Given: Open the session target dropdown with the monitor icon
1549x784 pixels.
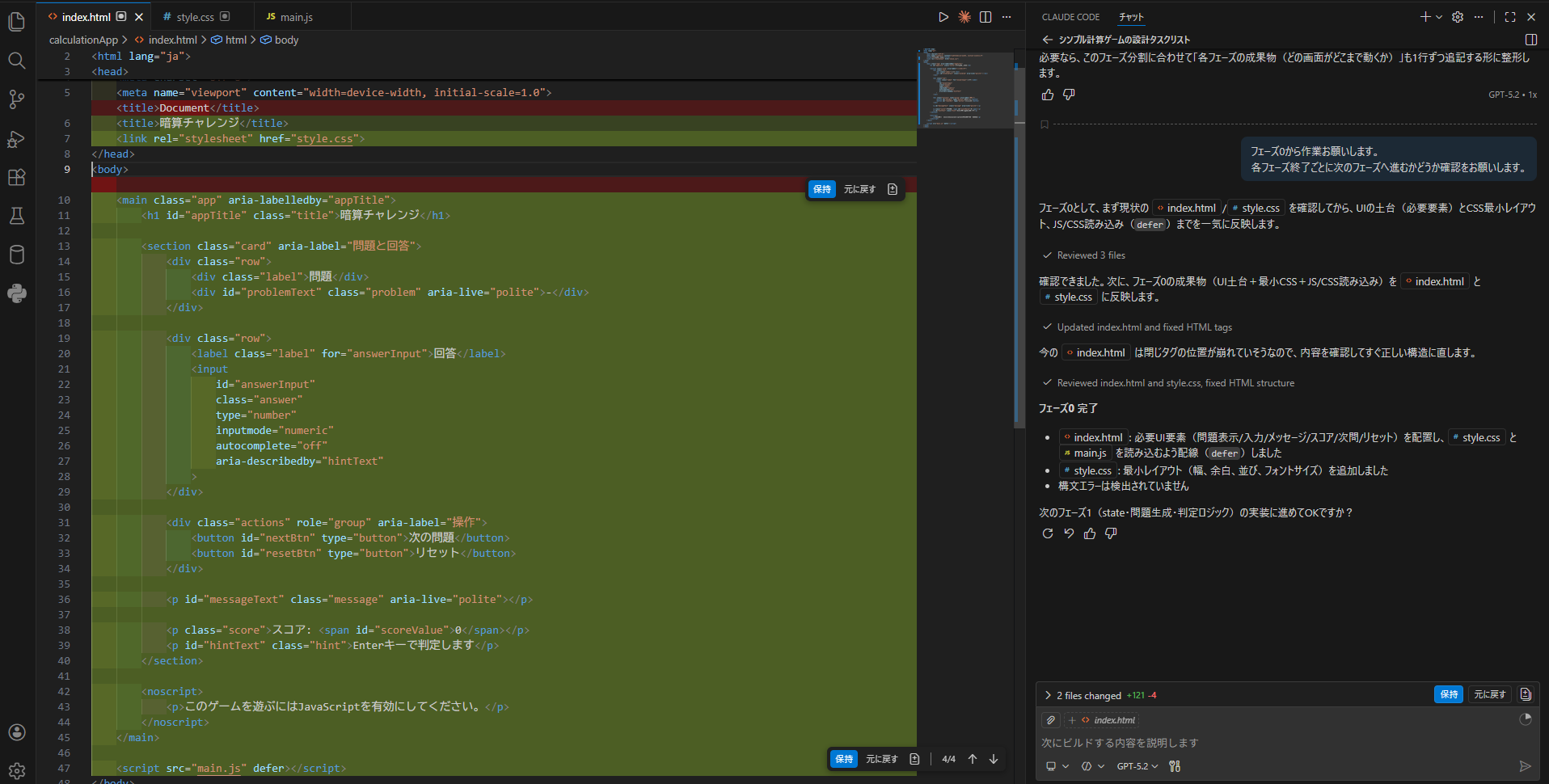Looking at the screenshot, I should pyautogui.click(x=1057, y=766).
